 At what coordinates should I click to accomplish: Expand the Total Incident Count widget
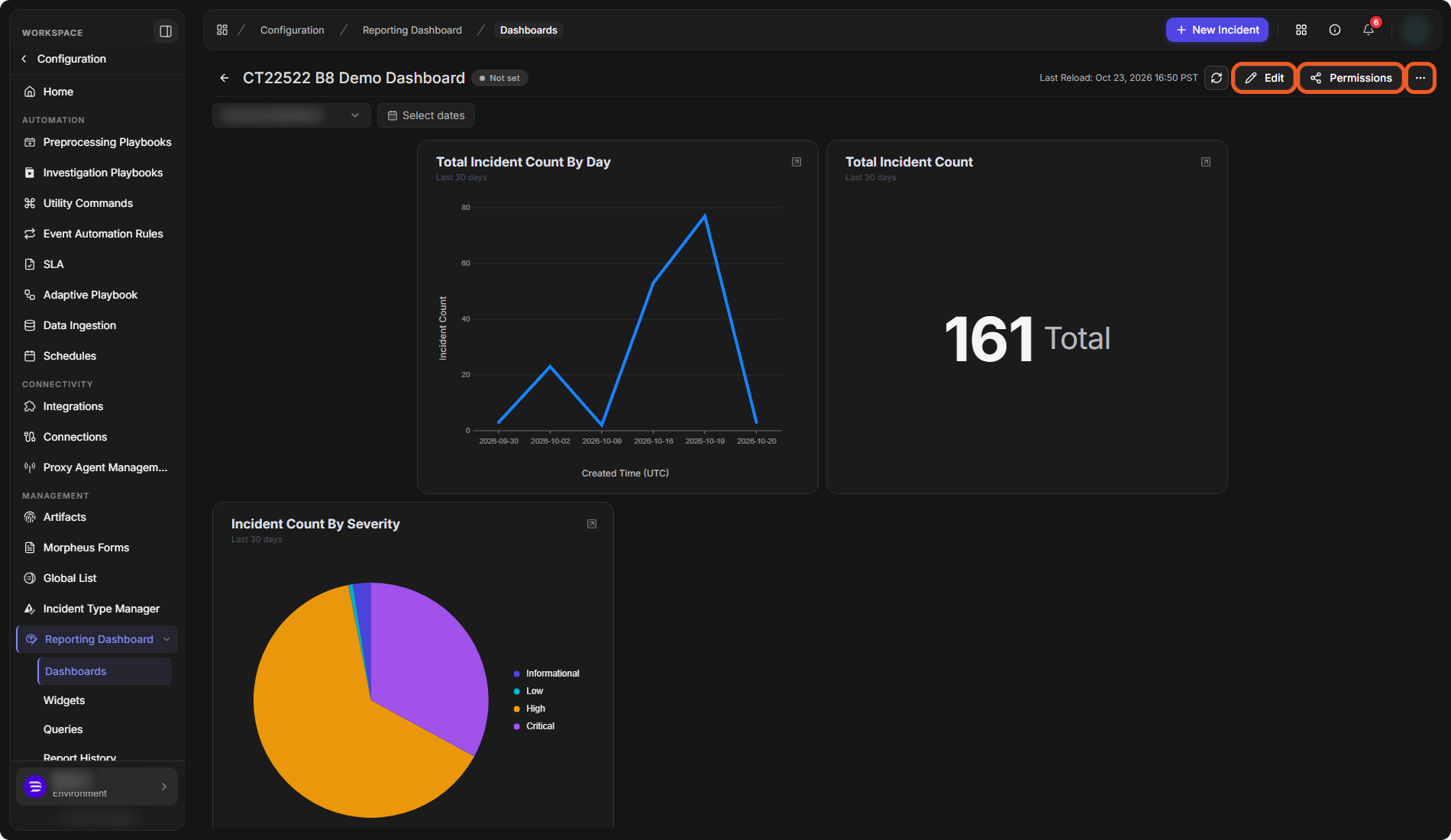pos(1205,162)
